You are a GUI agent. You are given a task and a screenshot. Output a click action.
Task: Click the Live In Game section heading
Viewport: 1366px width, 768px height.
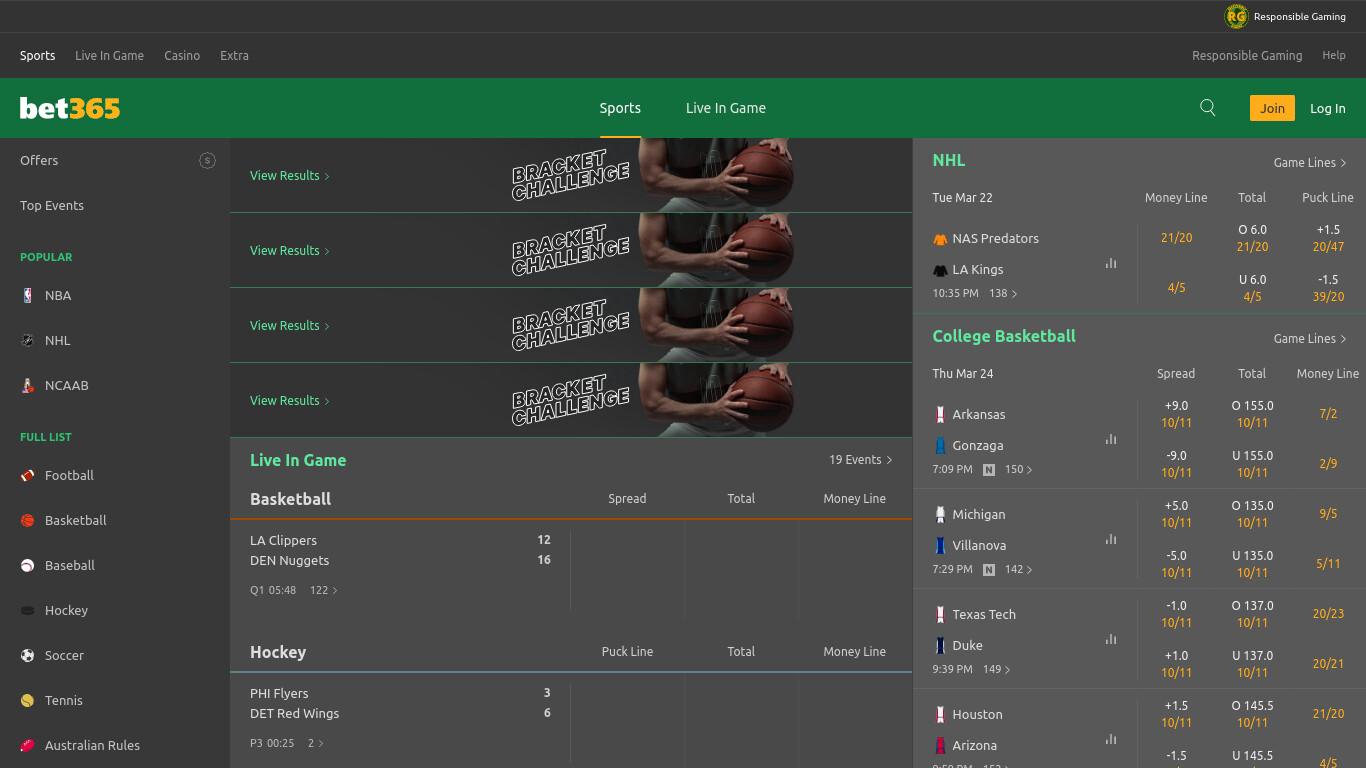point(298,460)
